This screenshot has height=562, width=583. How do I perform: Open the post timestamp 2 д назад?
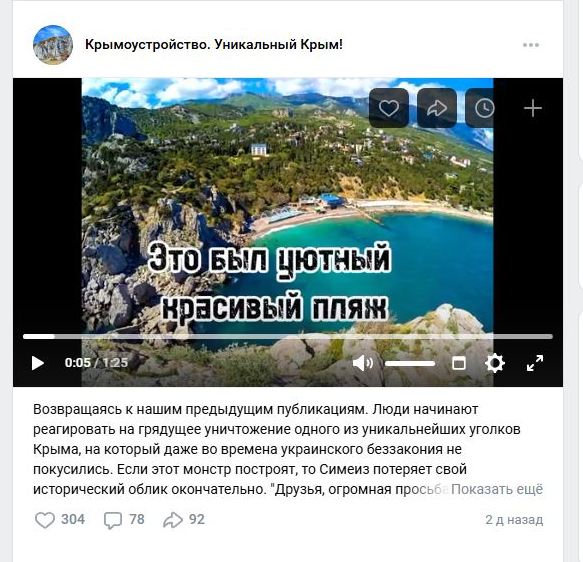click(514, 520)
